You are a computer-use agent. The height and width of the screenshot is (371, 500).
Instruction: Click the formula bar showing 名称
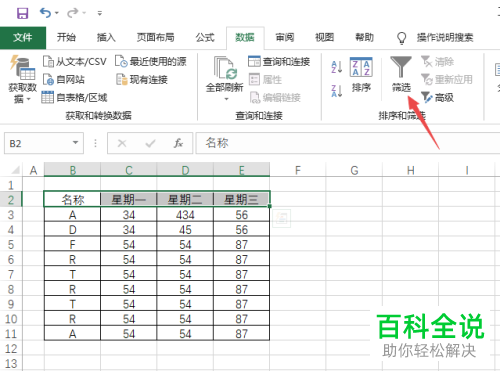coord(348,143)
